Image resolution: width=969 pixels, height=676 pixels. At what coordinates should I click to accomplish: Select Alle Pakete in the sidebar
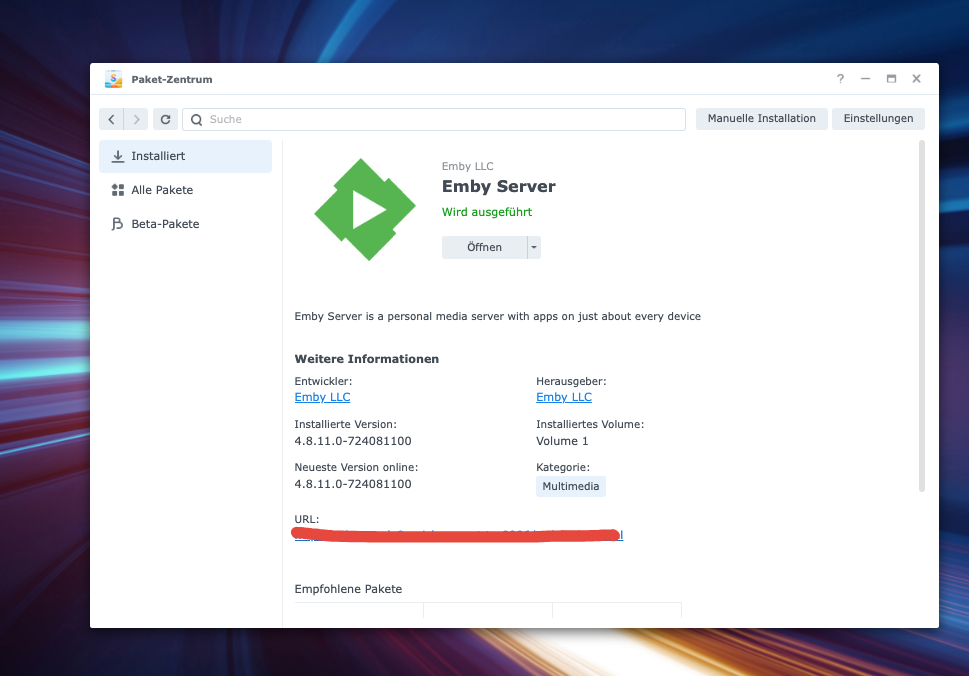pyautogui.click(x=185, y=190)
